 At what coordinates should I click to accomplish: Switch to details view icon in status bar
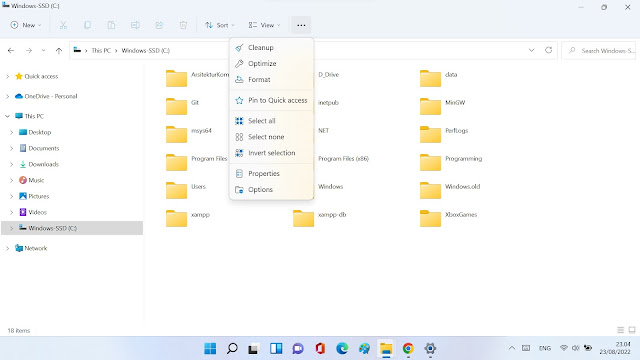click(620, 330)
